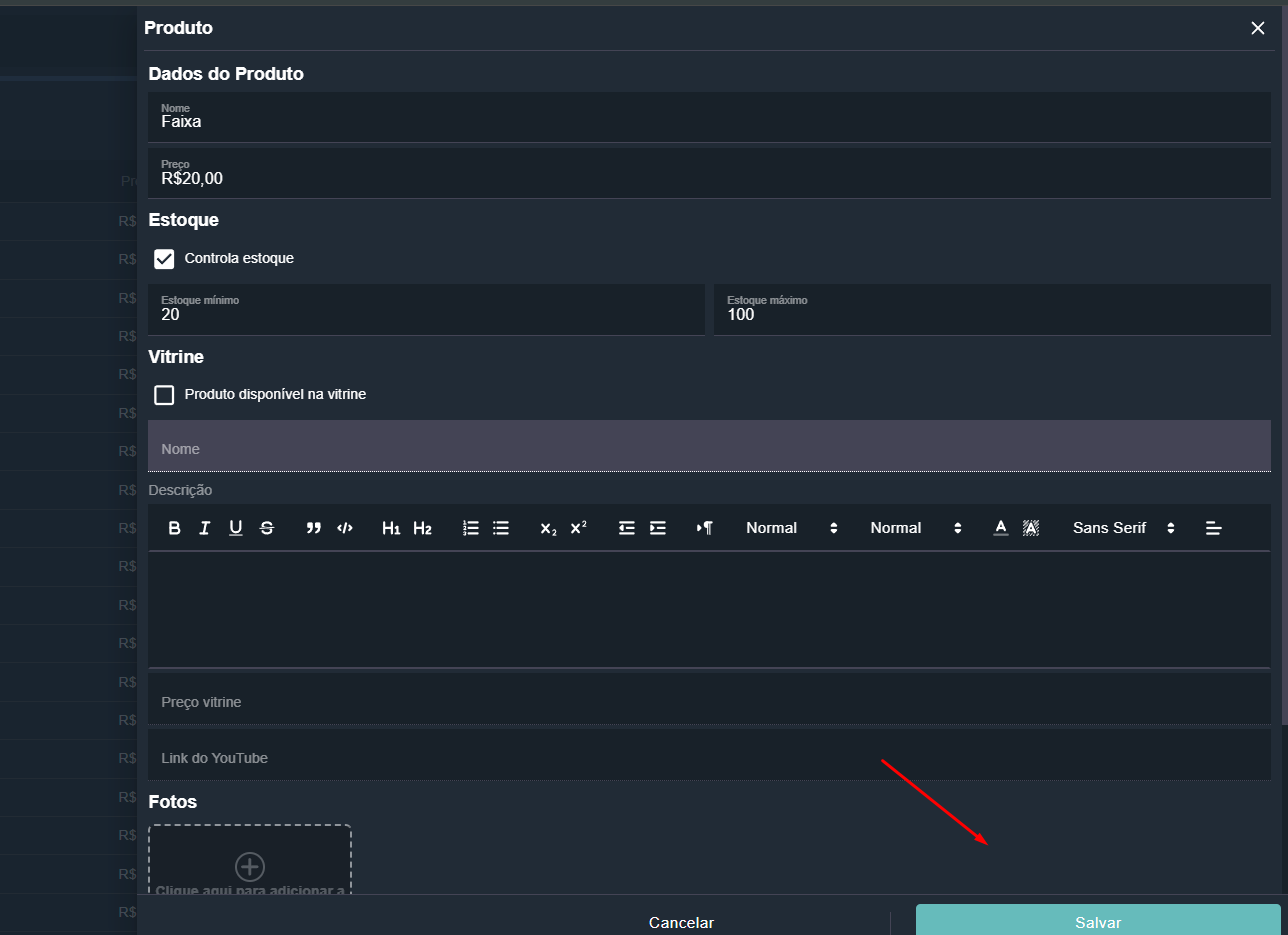
Task: Edit the Preço field R$20,00
Action: tap(709, 173)
